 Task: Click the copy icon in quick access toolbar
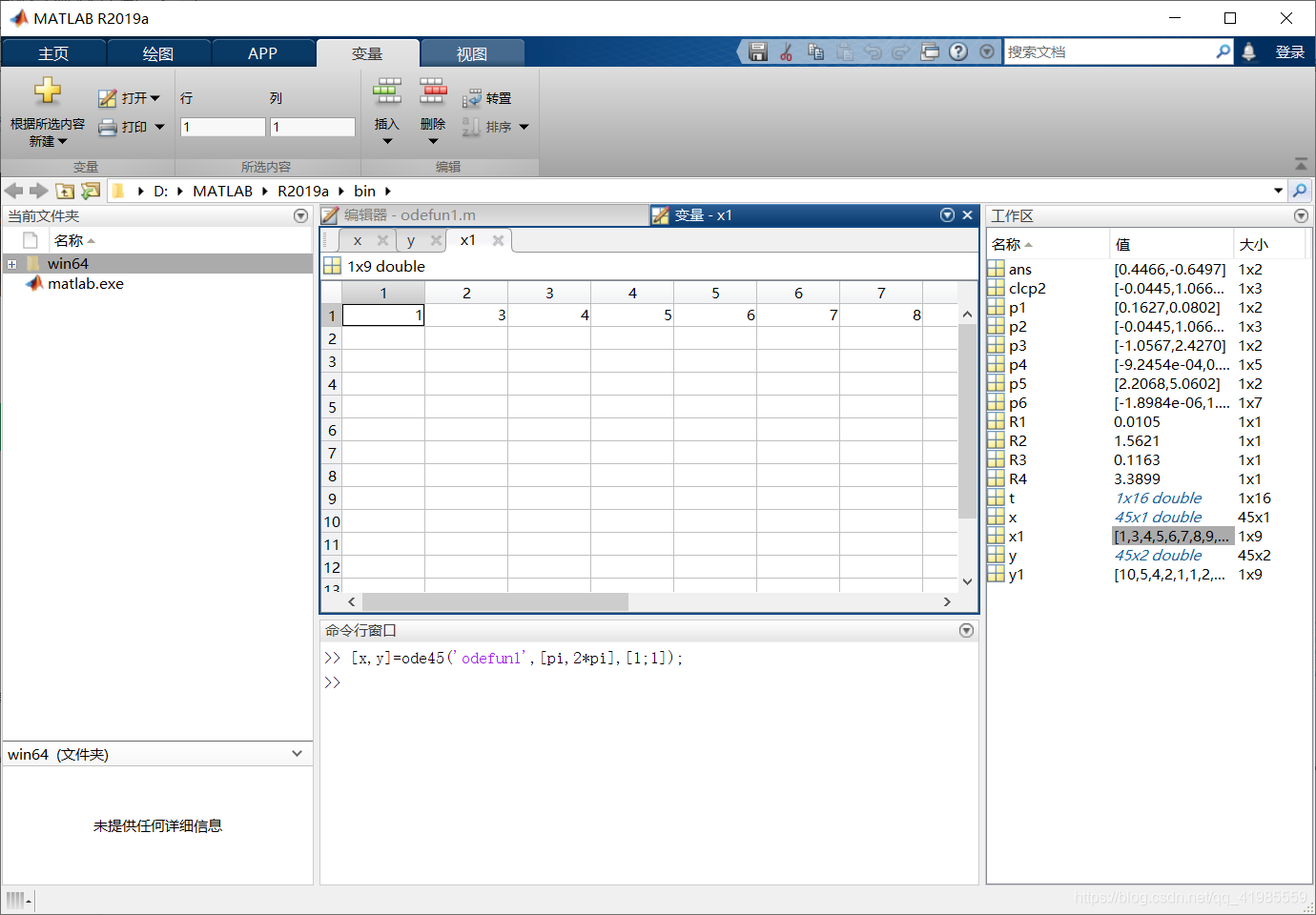coord(815,52)
